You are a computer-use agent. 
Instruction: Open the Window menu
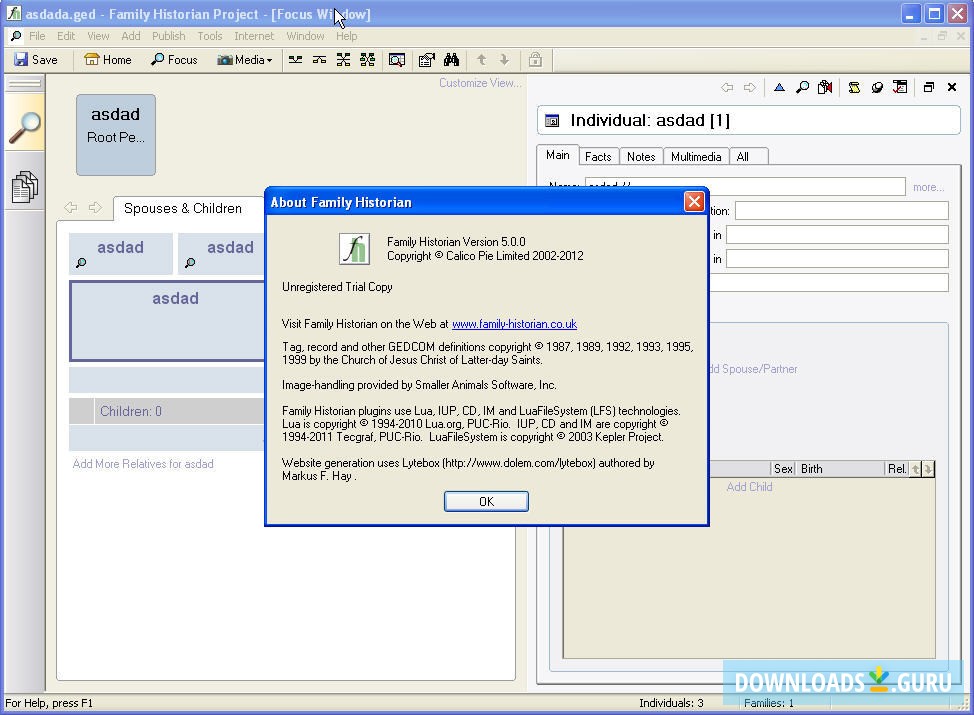(305, 36)
